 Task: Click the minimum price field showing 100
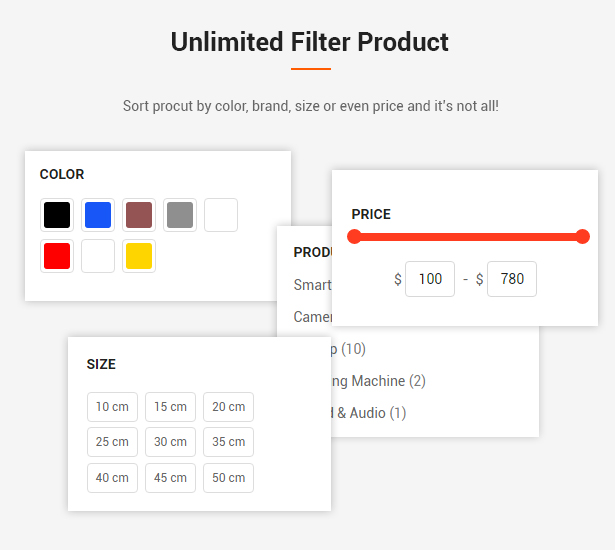[430, 279]
